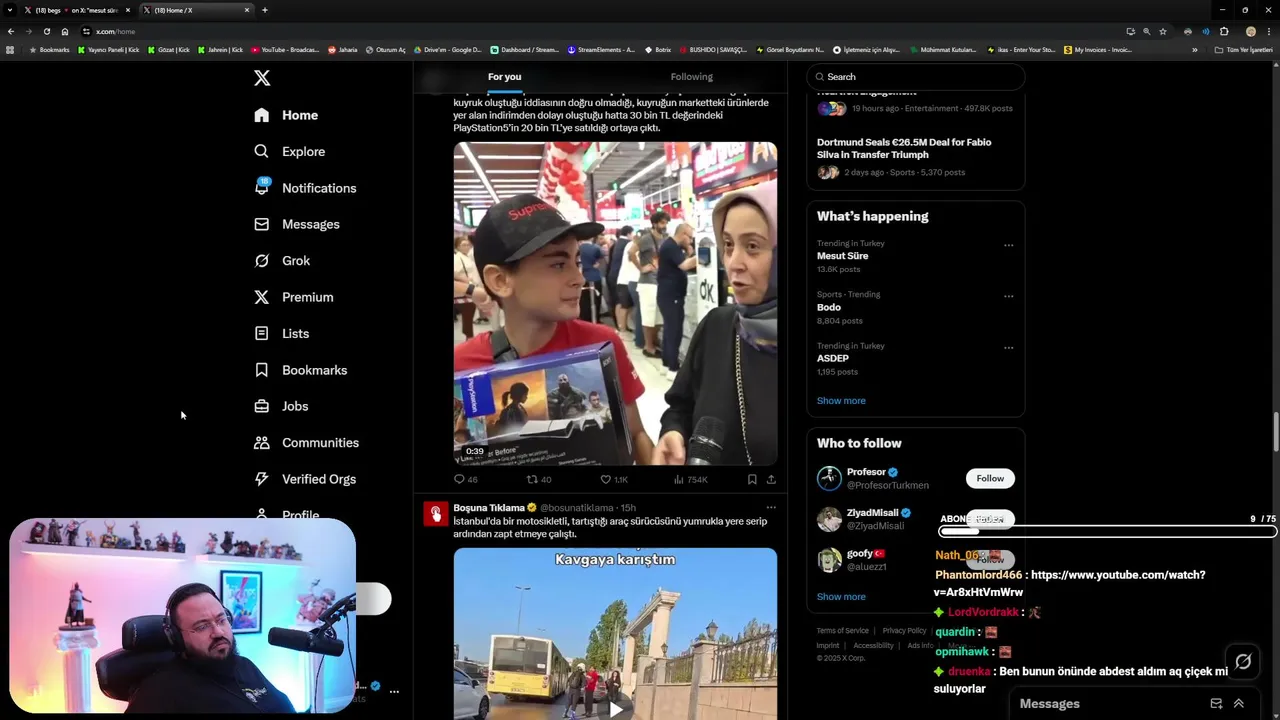Show more bookmarks overflow chevron
Image resolution: width=1280 pixels, height=720 pixels.
[1194, 50]
